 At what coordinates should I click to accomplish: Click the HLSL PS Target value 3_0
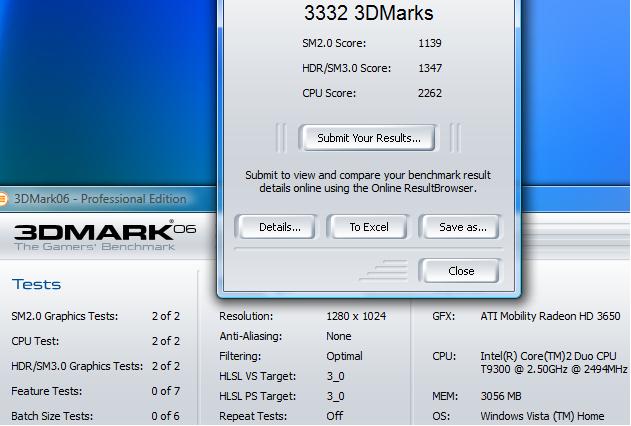(x=335, y=396)
